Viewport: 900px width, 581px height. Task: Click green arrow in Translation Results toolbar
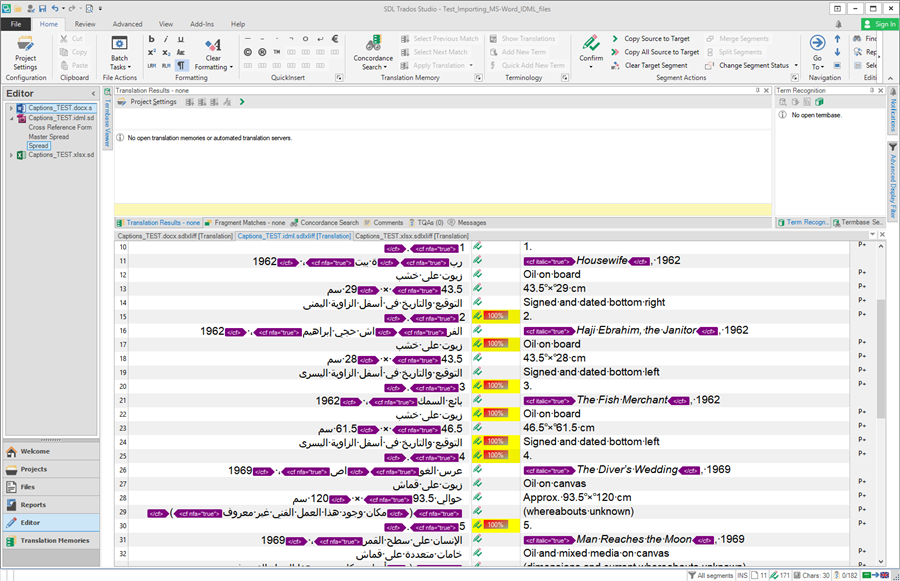click(242, 102)
